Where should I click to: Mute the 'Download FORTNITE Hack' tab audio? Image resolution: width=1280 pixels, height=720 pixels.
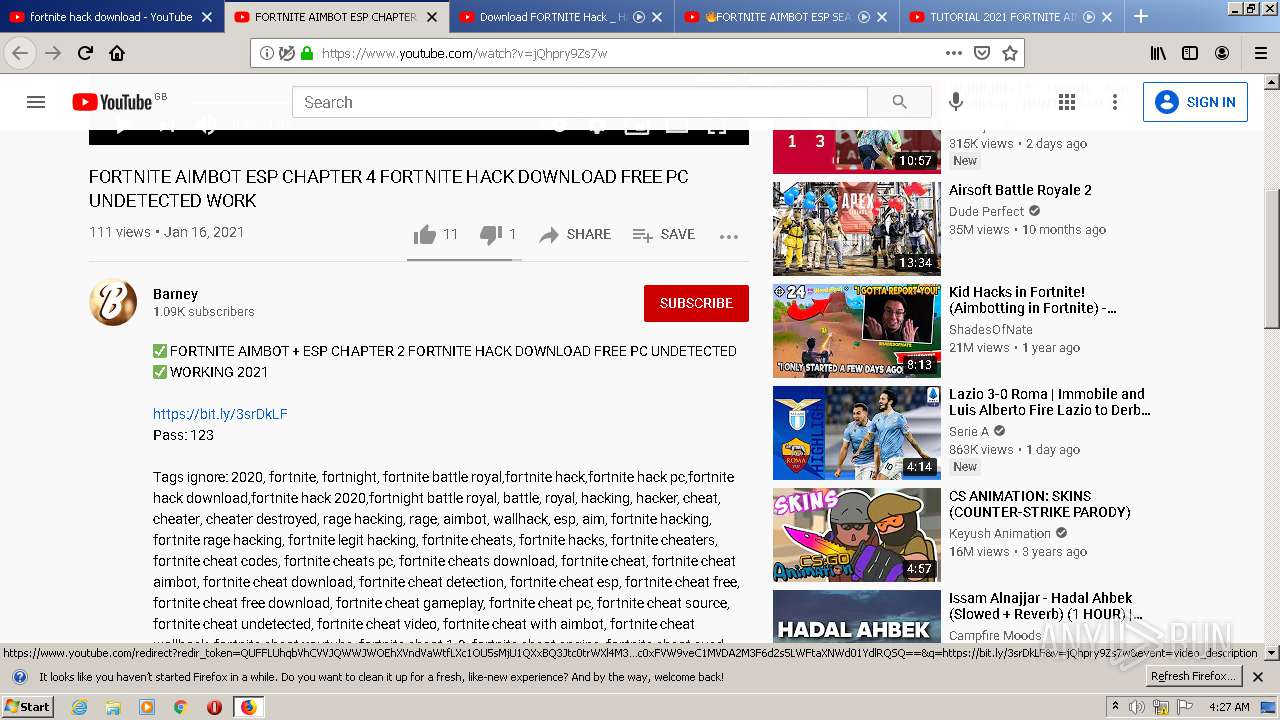pyautogui.click(x=639, y=17)
